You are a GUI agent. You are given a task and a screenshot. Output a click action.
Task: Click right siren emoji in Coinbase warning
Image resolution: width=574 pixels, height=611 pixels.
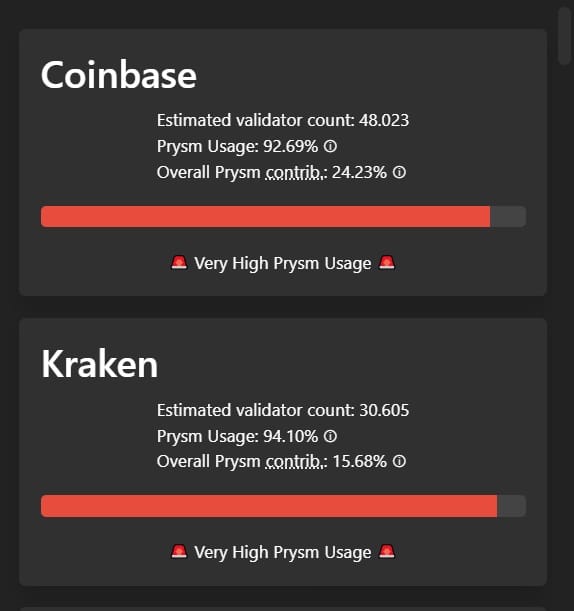pyautogui.click(x=387, y=263)
